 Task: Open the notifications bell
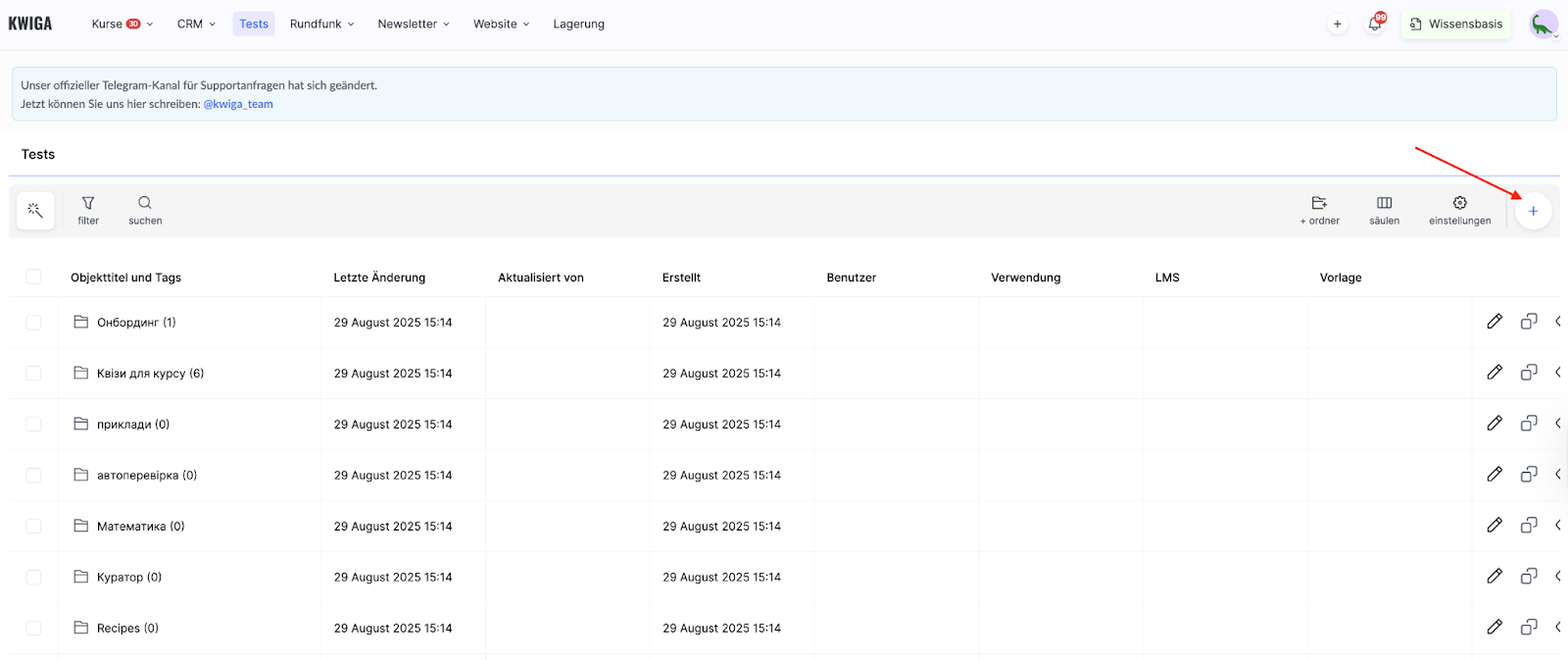[1375, 25]
